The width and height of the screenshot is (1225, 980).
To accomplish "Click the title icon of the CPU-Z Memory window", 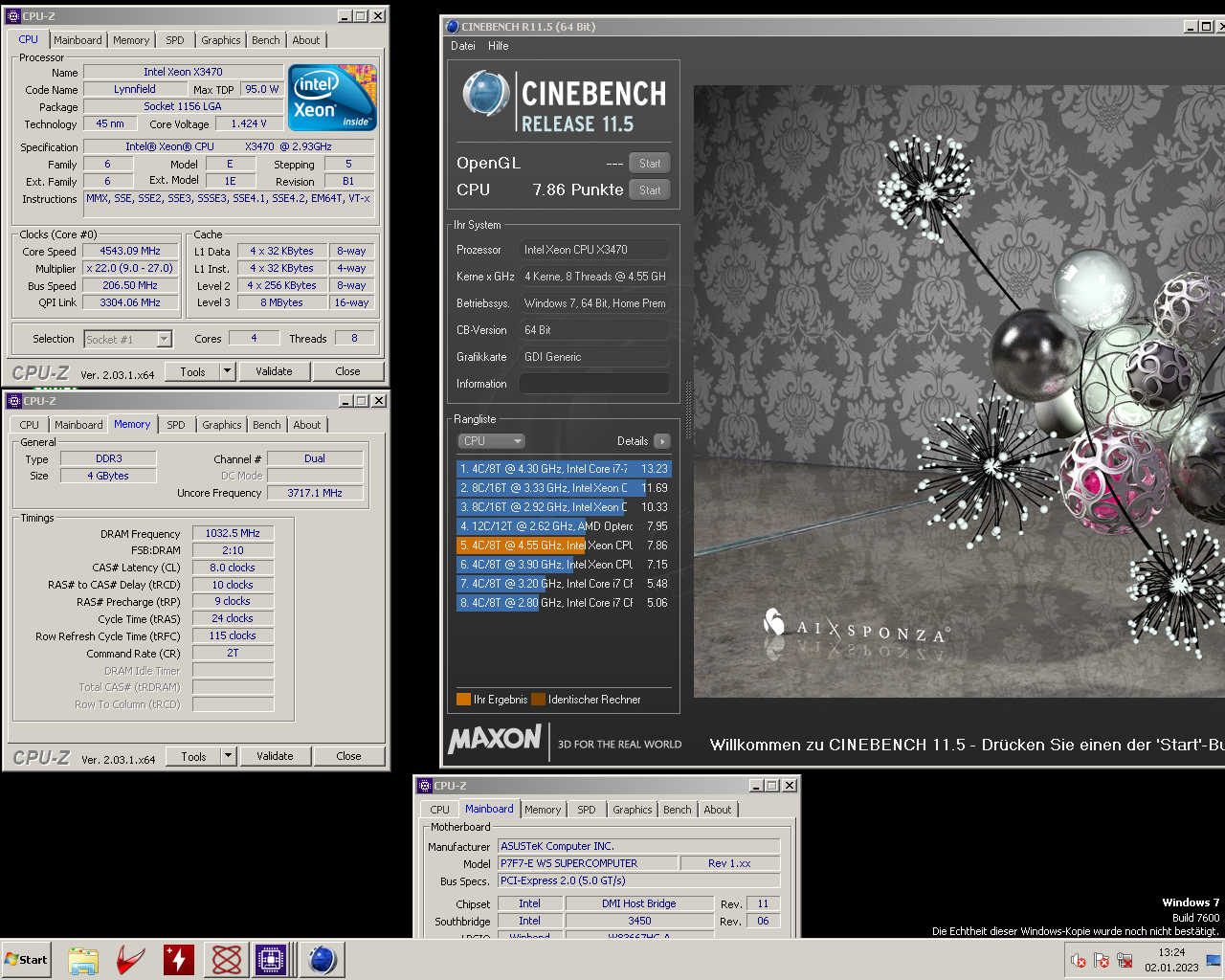I will 14,401.
